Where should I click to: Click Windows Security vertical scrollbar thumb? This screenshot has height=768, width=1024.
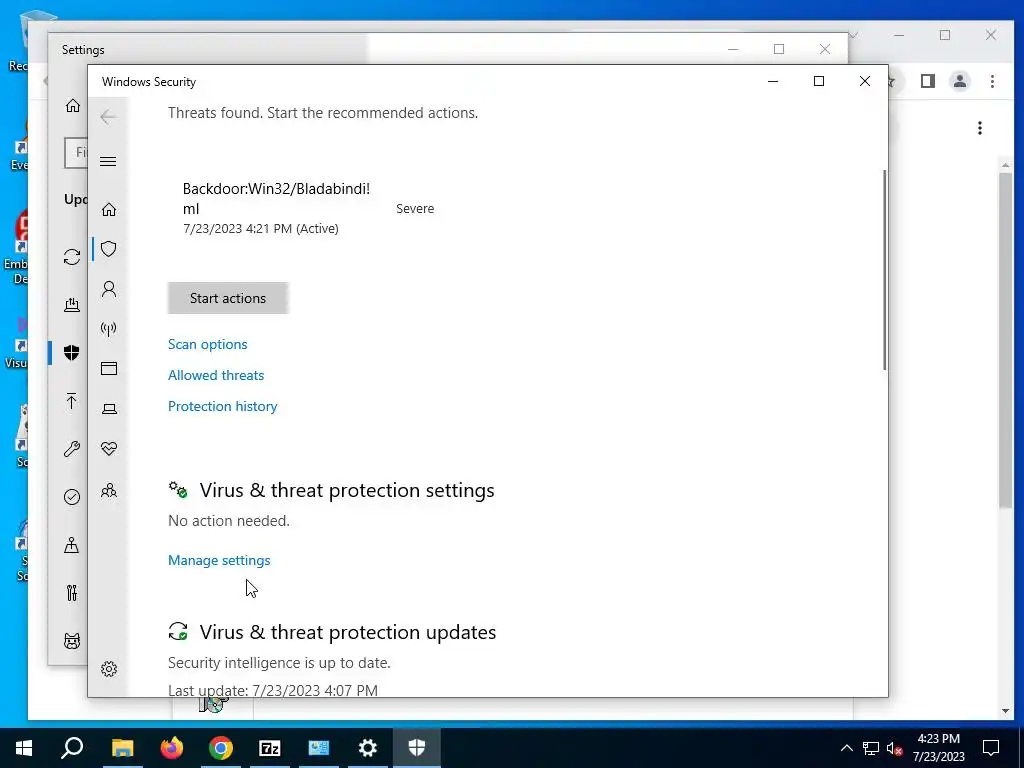884,270
